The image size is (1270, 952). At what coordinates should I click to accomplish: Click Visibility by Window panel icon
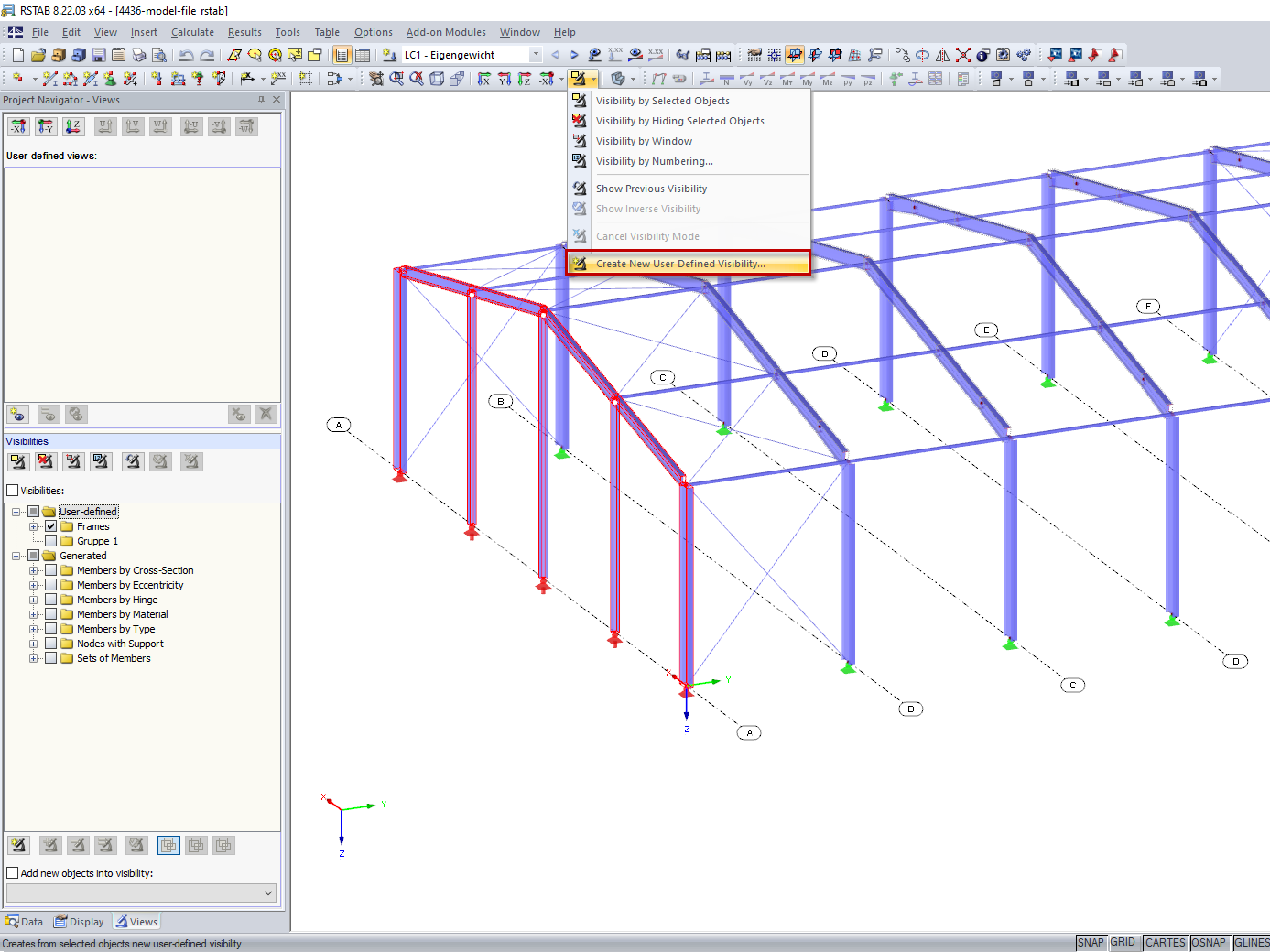[74, 461]
